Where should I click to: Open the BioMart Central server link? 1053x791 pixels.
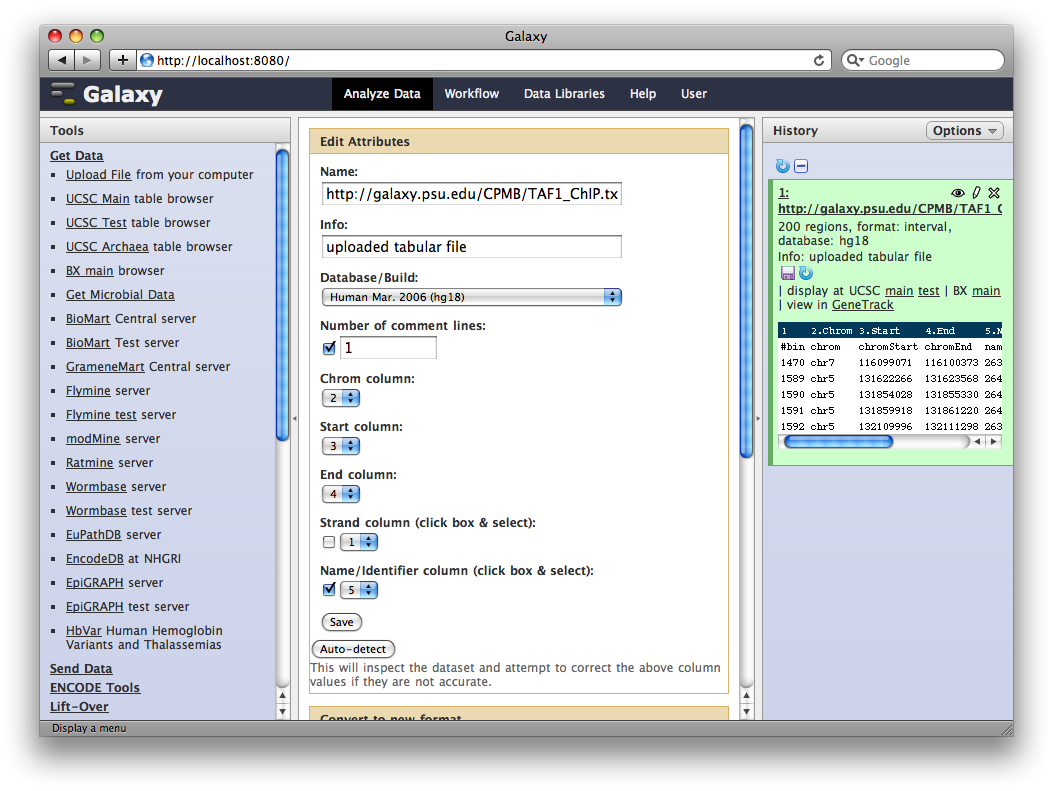pos(87,319)
